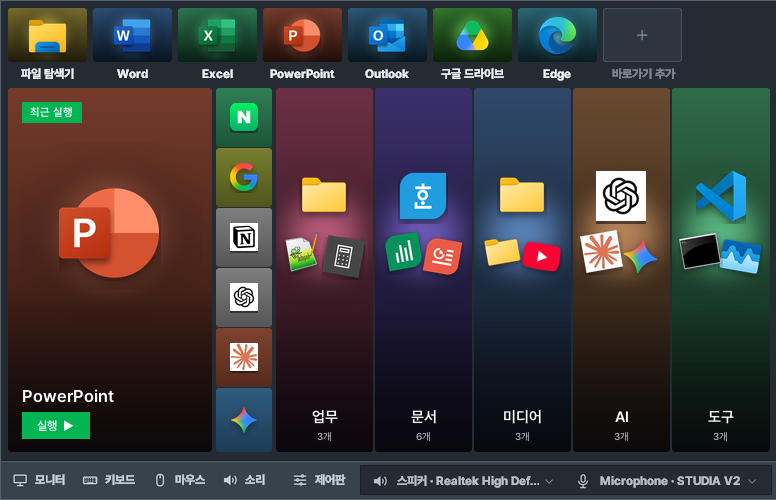The image size is (776, 500).
Task: Open the folder icon in 업무 group
Action: coord(324,195)
